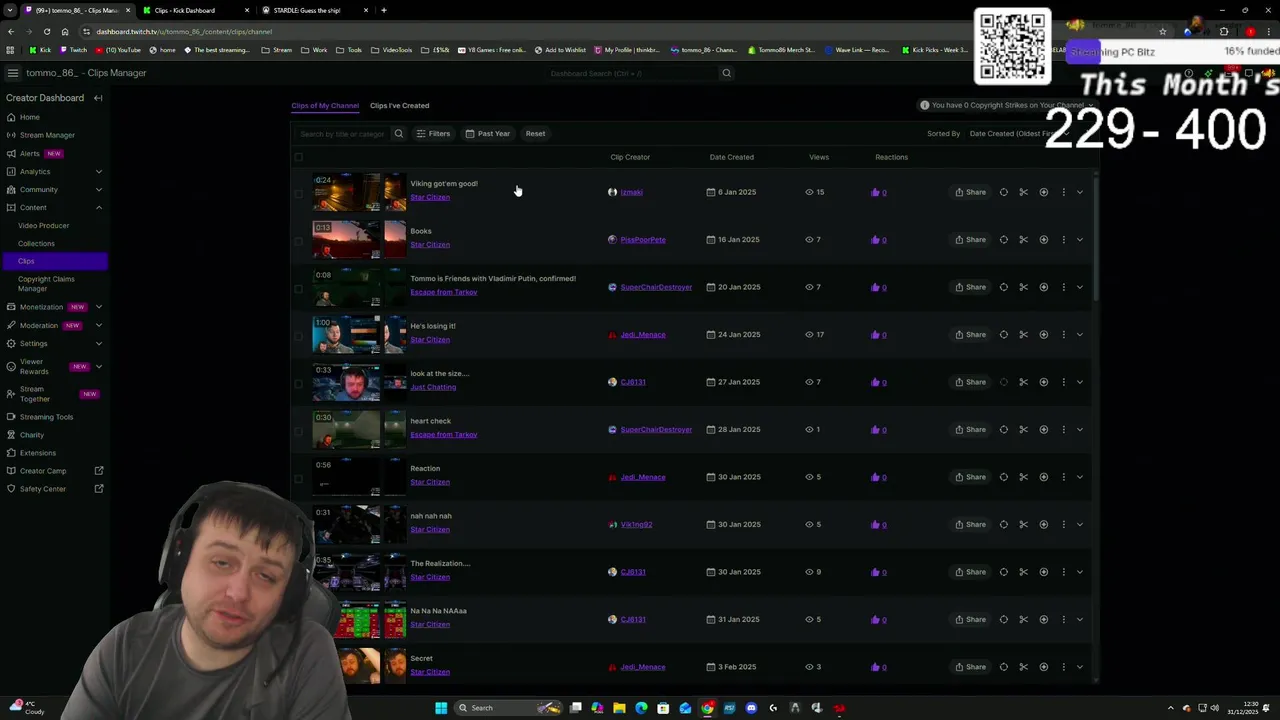This screenshot has width=1280, height=720.
Task: Click the Dashboard Search field
Action: (x=632, y=73)
